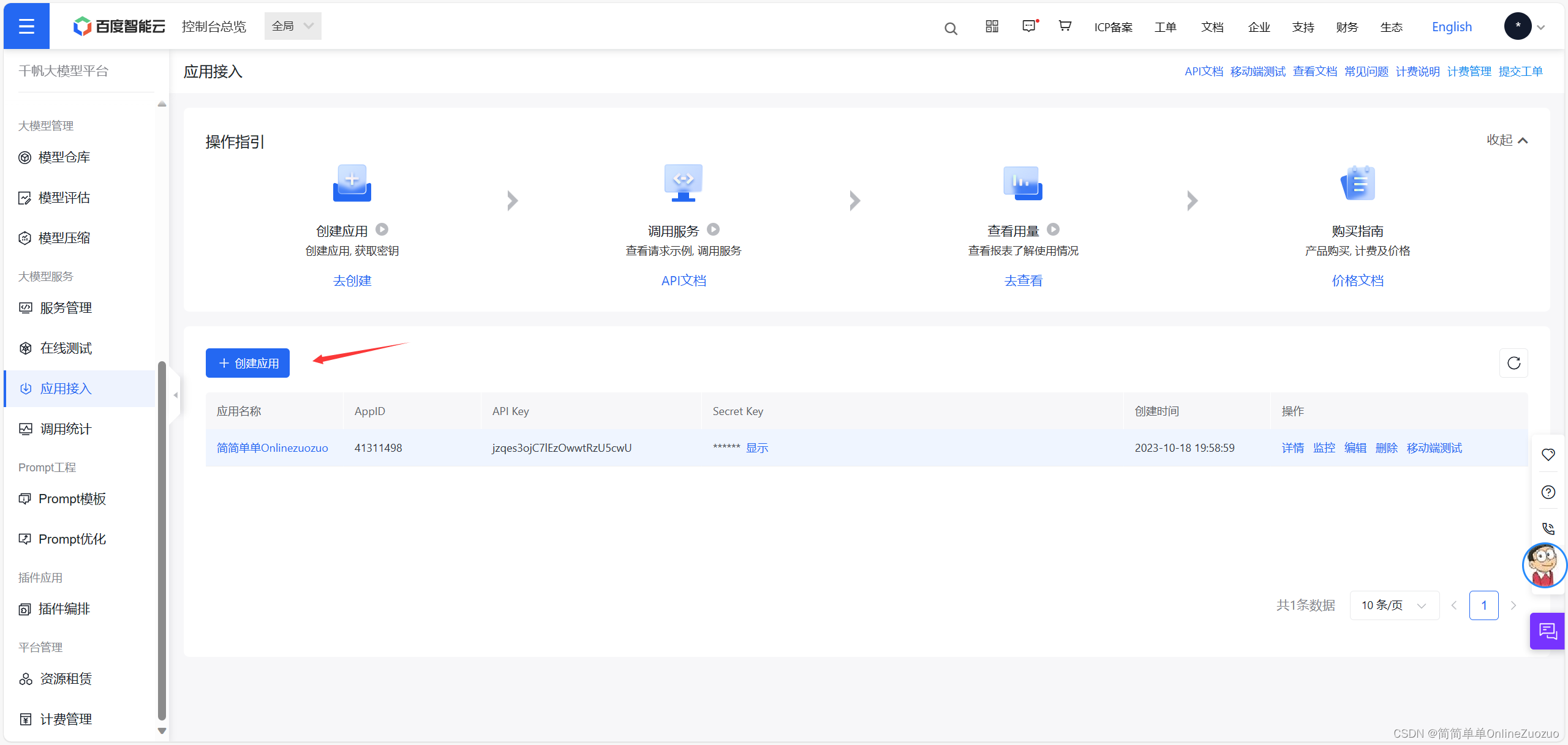Open the 10 条/页 page size dropdown
1568x745 pixels.
[x=1394, y=605]
